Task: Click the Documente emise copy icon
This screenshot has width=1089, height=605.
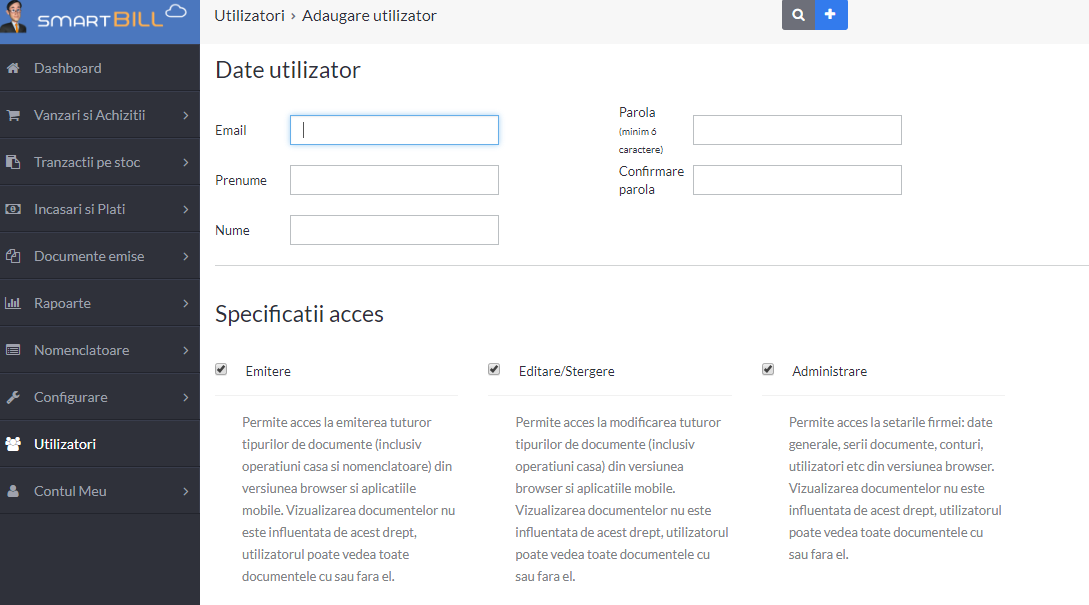Action: tap(13, 256)
